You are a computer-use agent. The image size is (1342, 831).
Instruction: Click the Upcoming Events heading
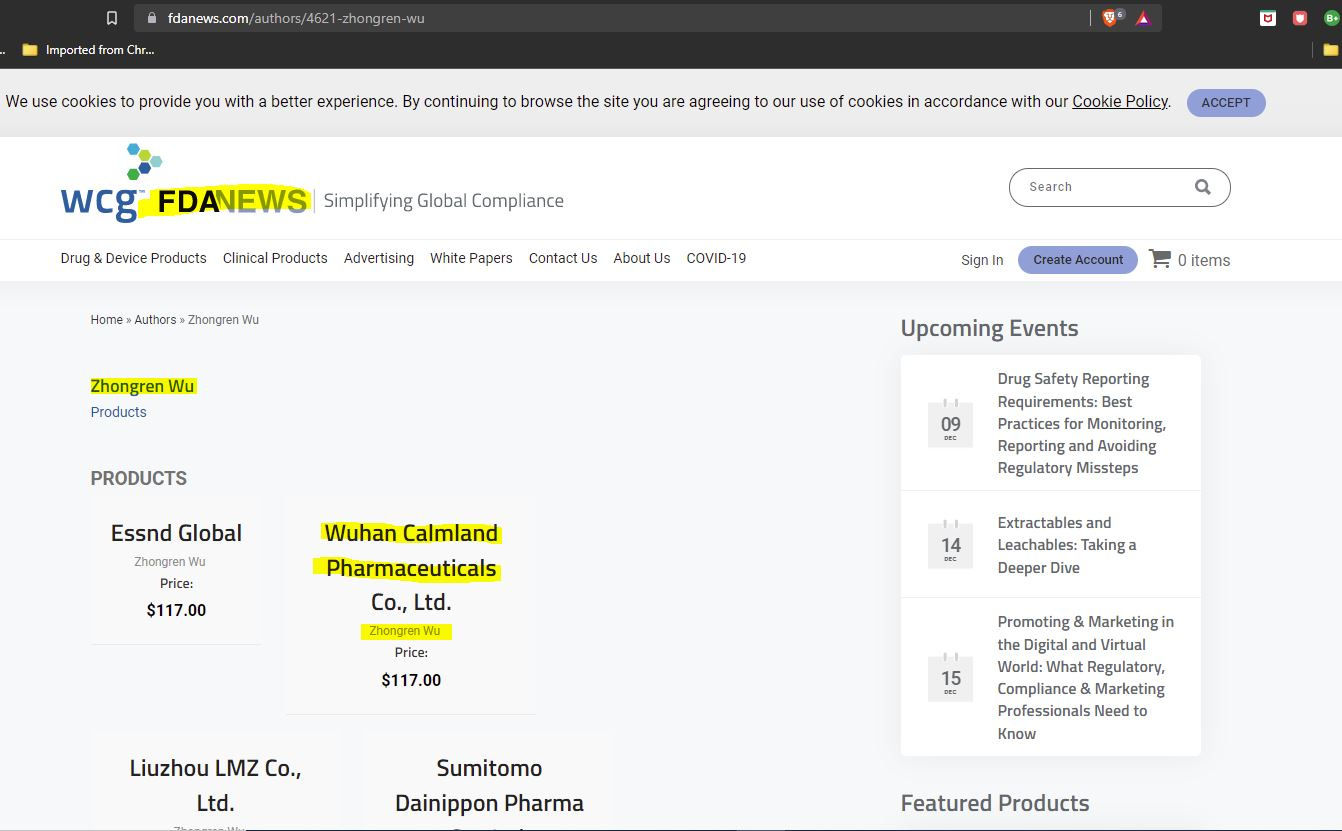click(989, 328)
